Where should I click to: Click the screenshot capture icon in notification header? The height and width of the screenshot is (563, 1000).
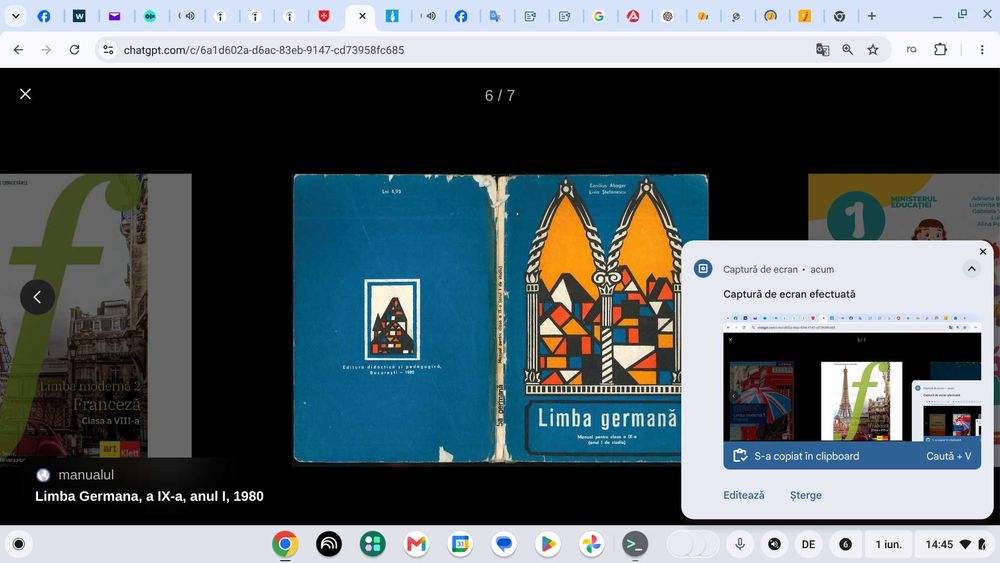tap(703, 268)
